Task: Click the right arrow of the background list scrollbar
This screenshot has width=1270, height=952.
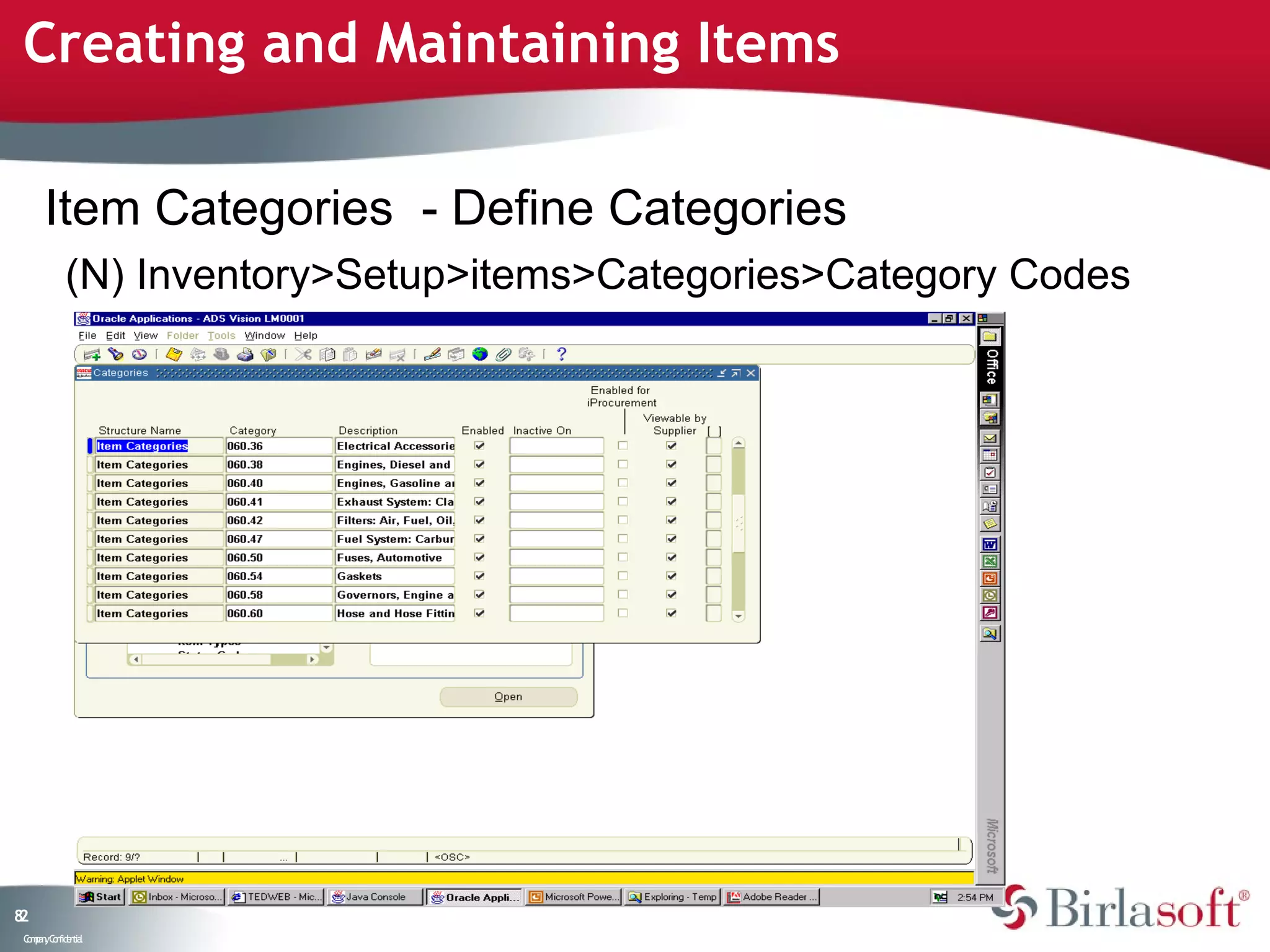Action: (313, 659)
